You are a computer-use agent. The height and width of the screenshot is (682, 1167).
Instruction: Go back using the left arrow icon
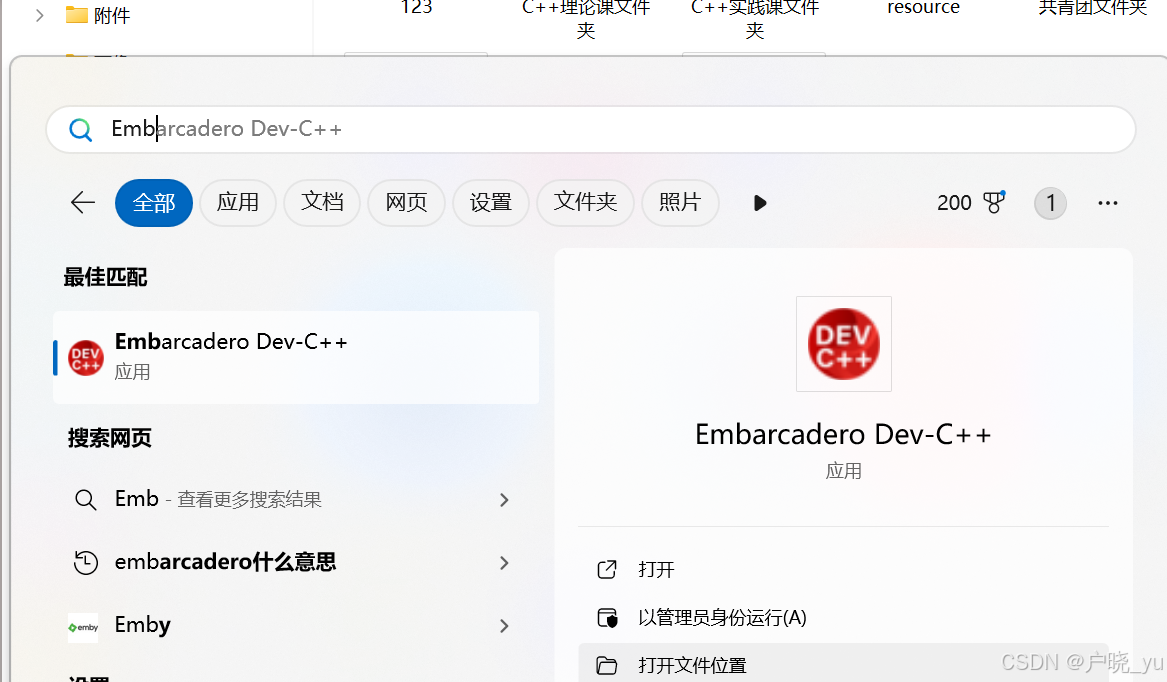83,203
